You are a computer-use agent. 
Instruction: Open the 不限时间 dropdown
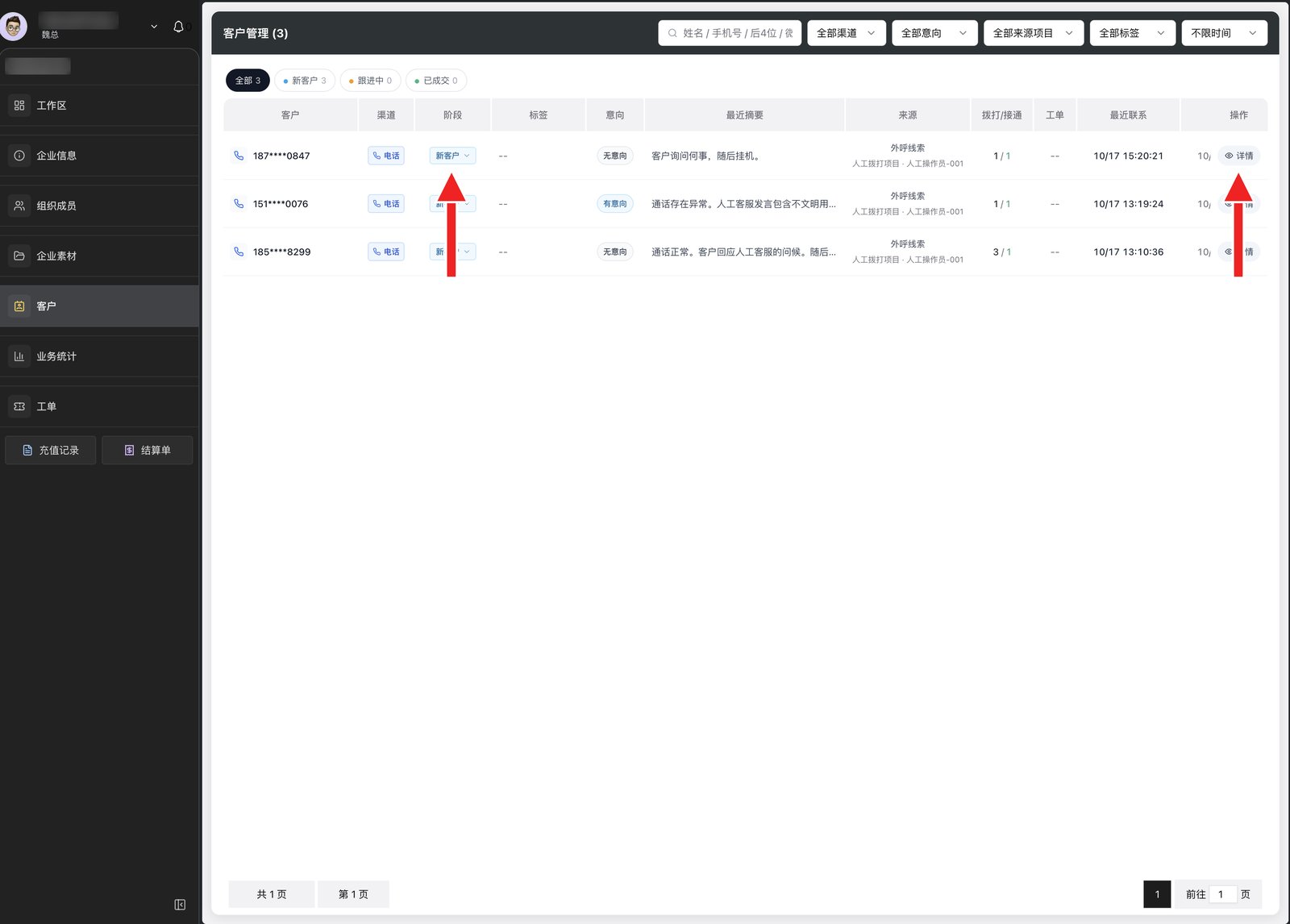click(x=1225, y=33)
